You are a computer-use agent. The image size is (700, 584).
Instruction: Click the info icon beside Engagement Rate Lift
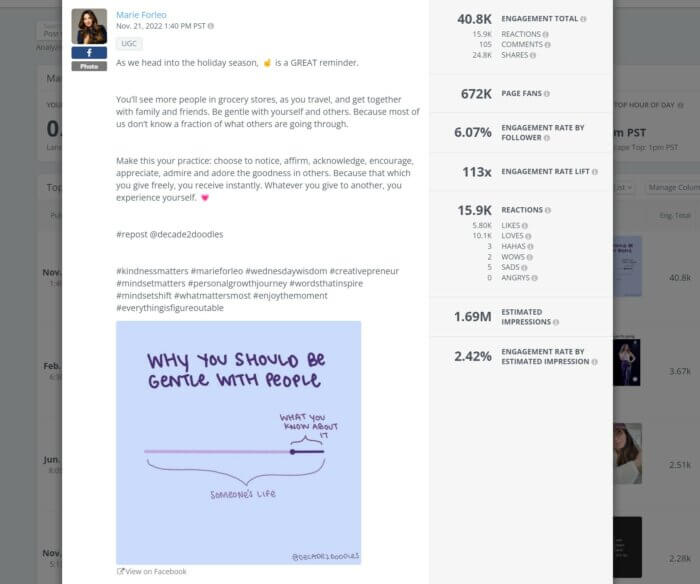pyautogui.click(x=595, y=172)
